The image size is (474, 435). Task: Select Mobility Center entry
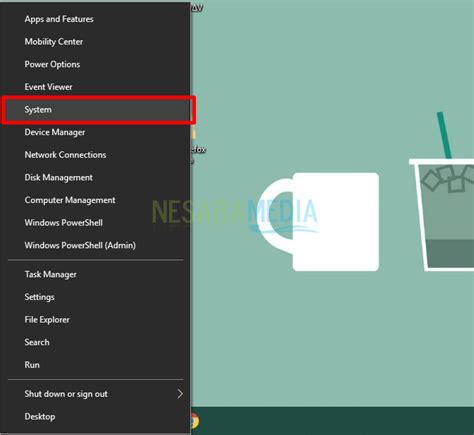(x=95, y=42)
